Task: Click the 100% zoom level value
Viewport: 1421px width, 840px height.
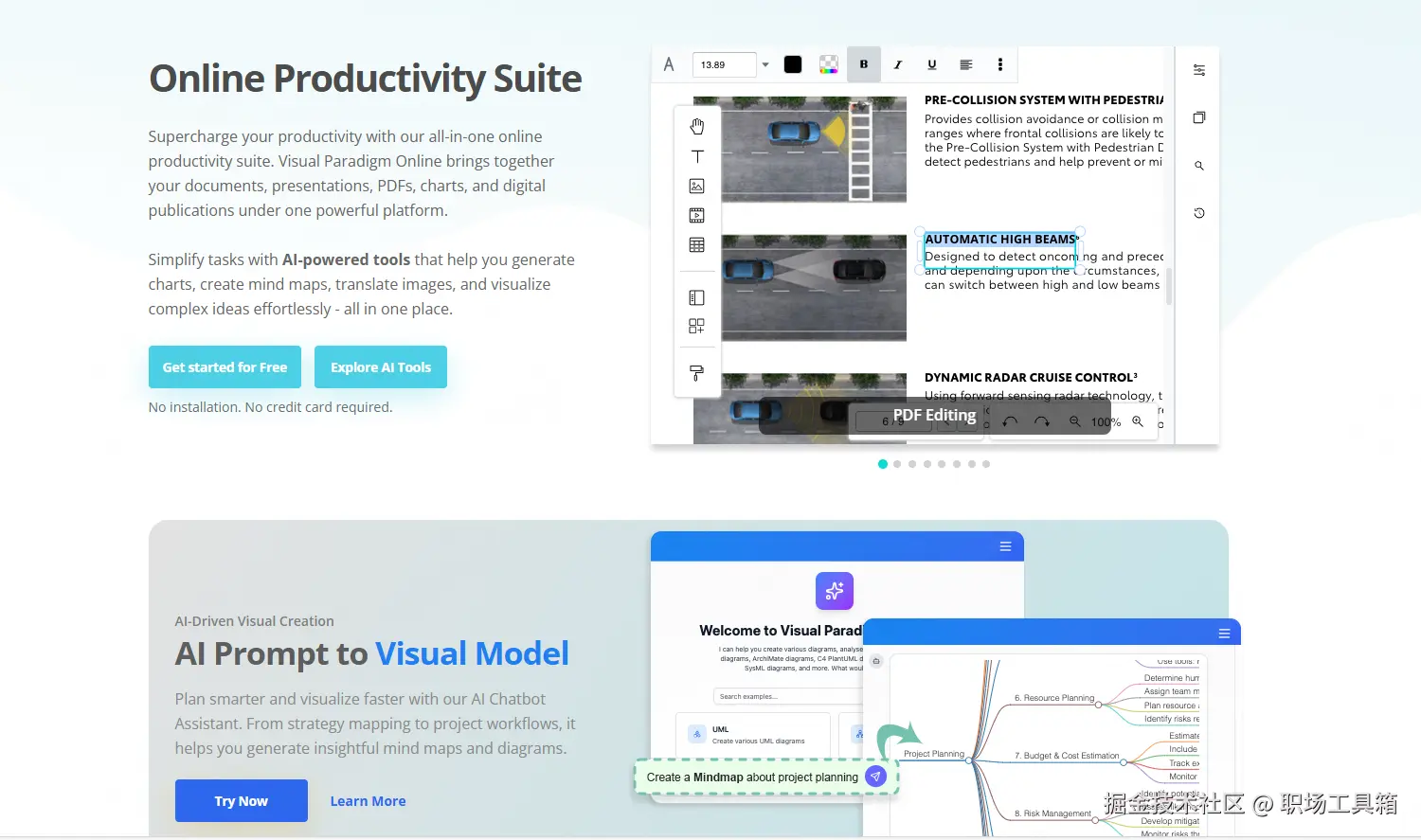Action: [1106, 422]
